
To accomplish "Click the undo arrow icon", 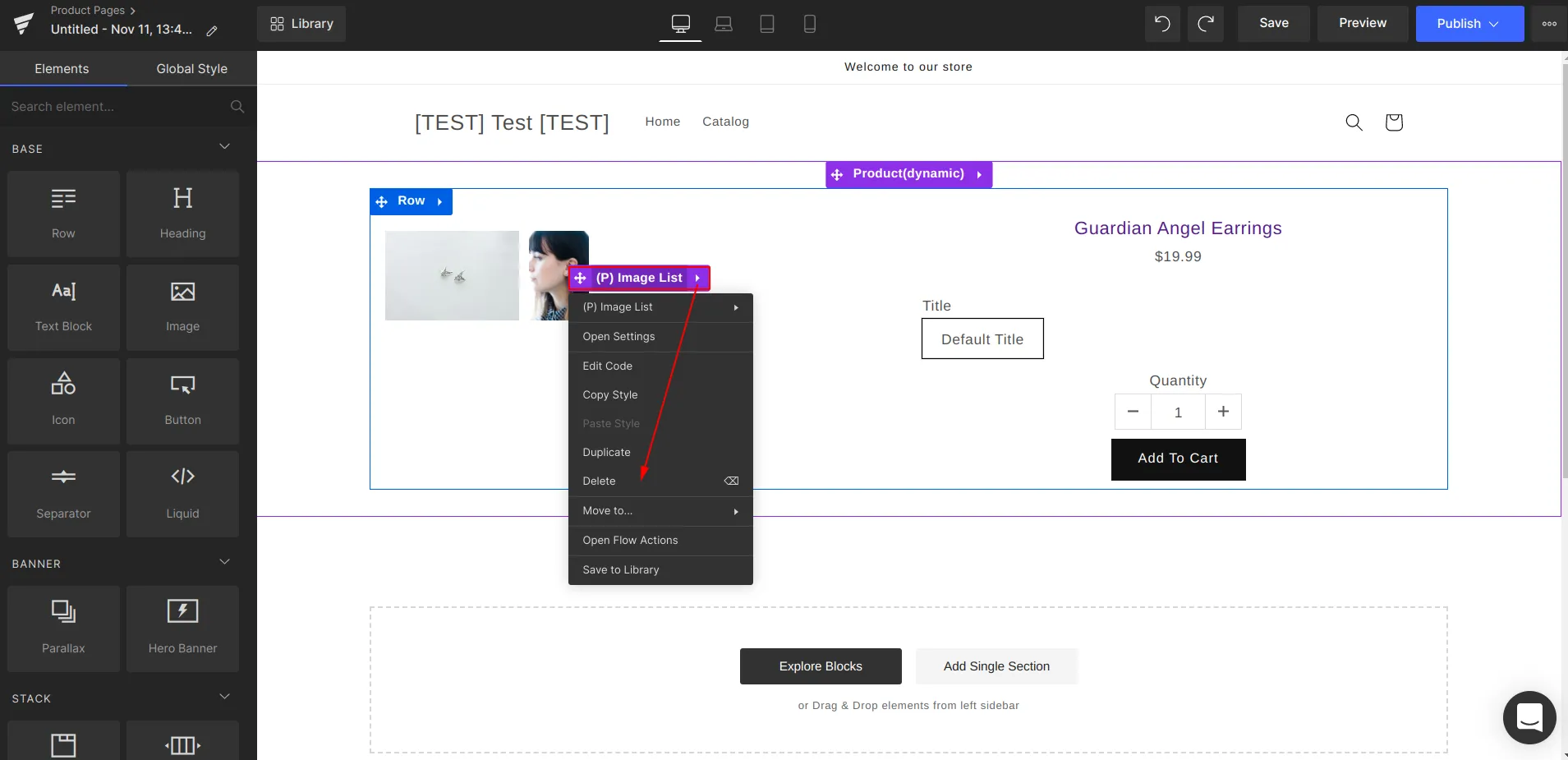I will coord(1162,24).
